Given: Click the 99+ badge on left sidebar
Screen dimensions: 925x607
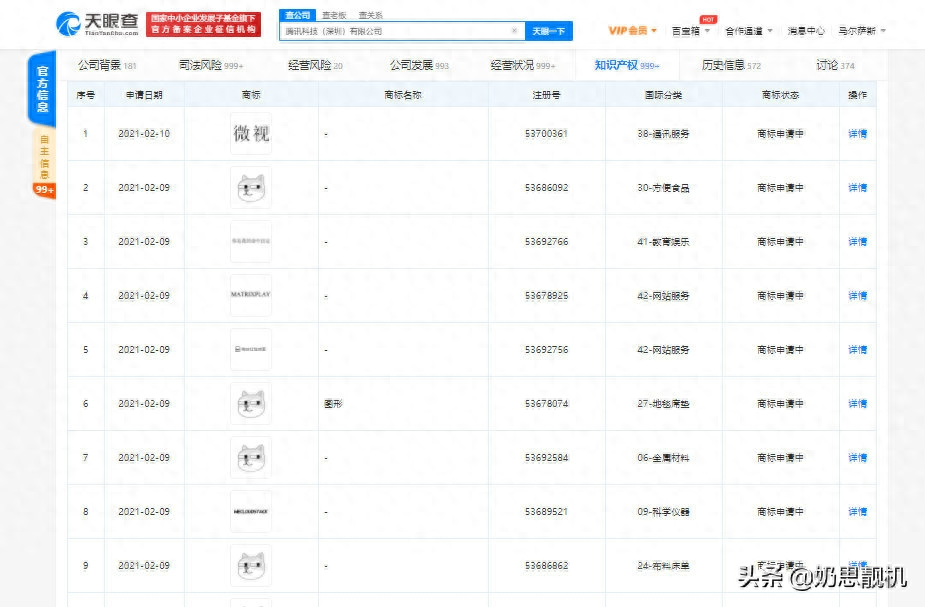Looking at the screenshot, I should click(44, 189).
